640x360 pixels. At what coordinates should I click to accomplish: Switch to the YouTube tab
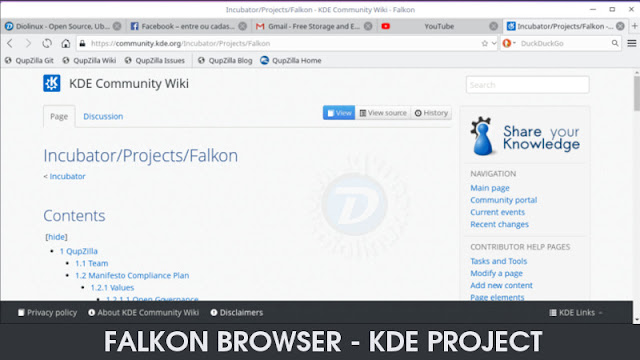pyautogui.click(x=439, y=26)
